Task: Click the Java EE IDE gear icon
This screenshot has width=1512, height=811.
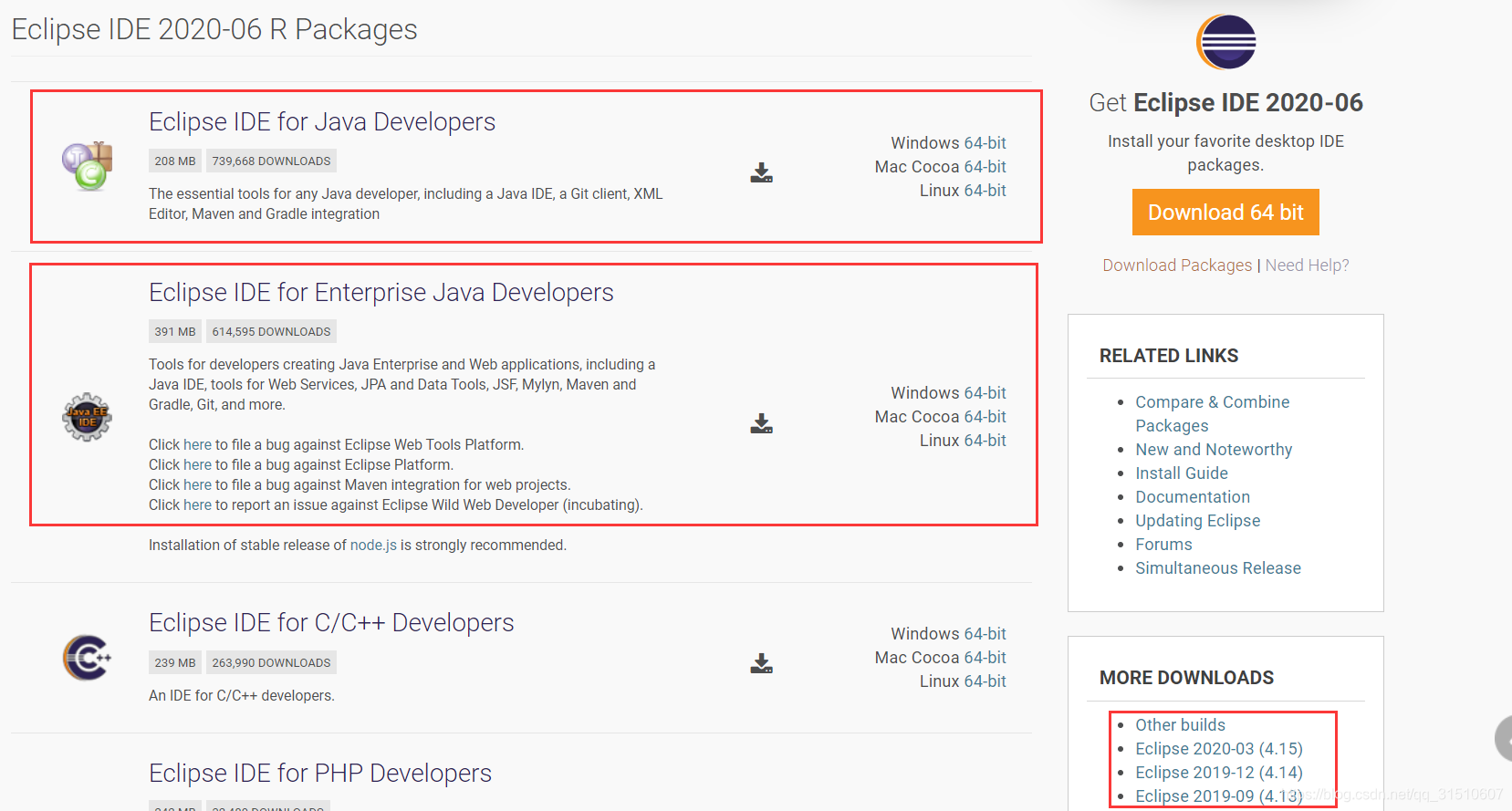Action: (87, 417)
